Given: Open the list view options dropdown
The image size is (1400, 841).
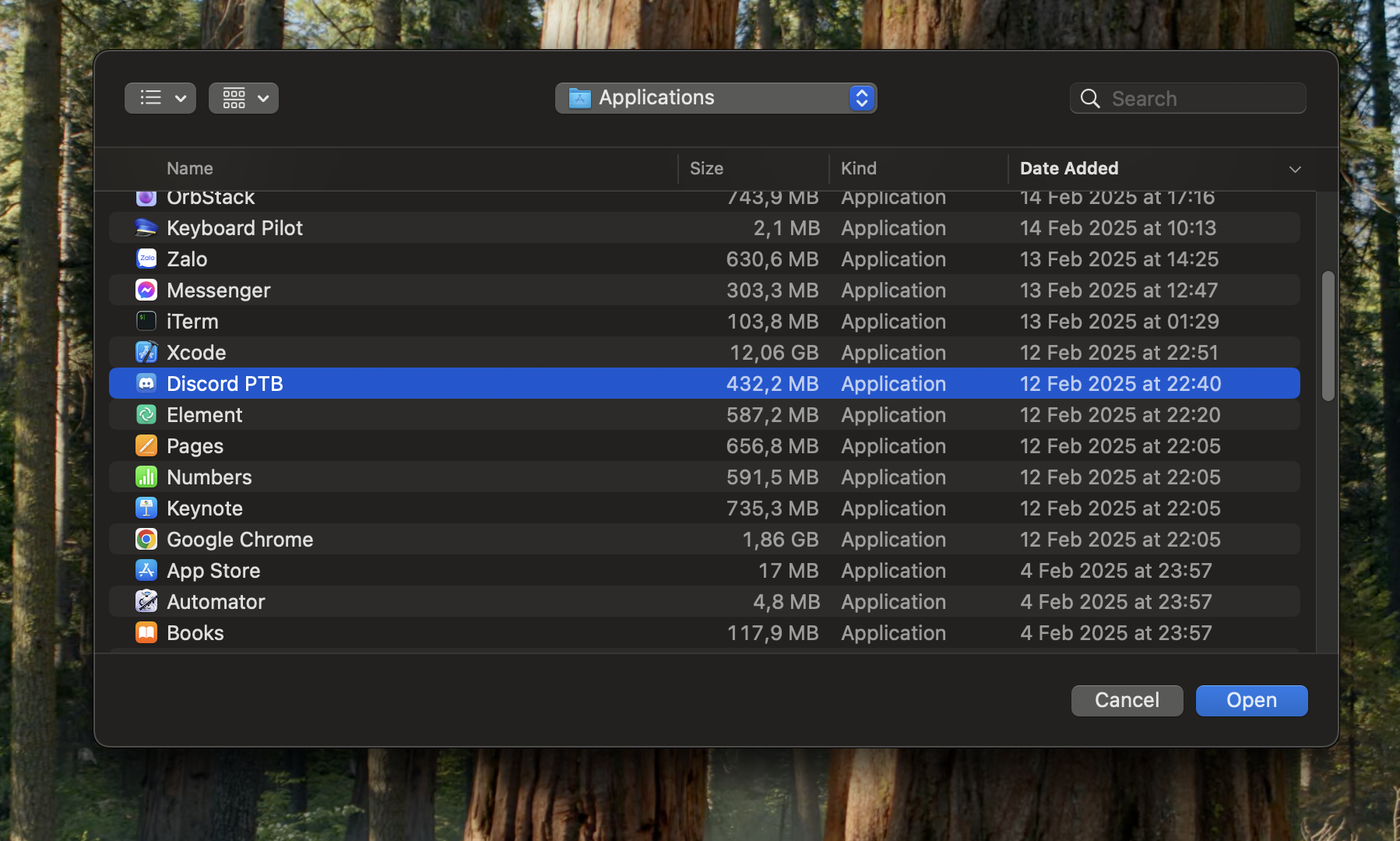Looking at the screenshot, I should click(x=160, y=98).
